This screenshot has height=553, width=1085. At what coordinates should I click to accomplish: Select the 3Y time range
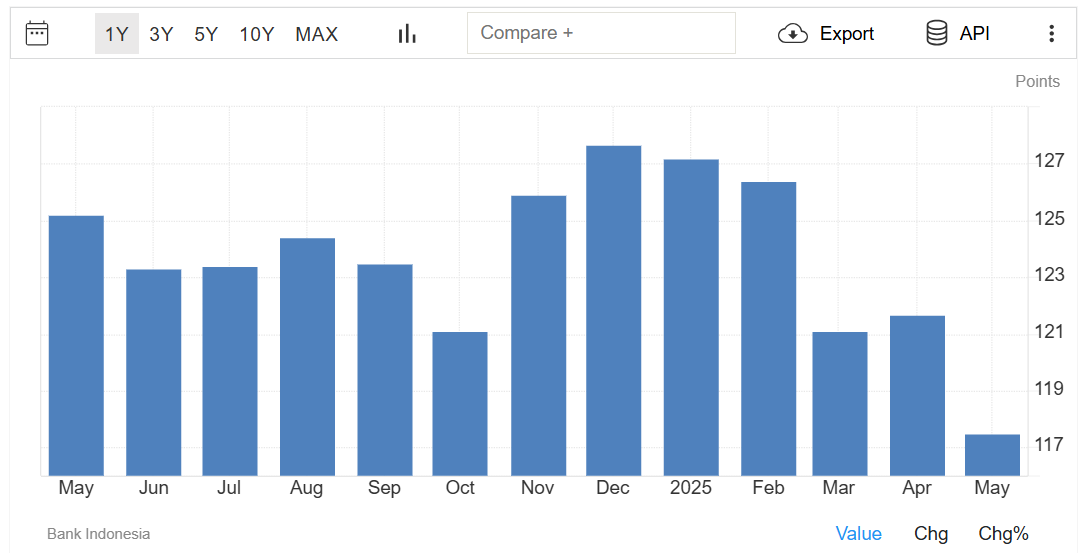[161, 34]
